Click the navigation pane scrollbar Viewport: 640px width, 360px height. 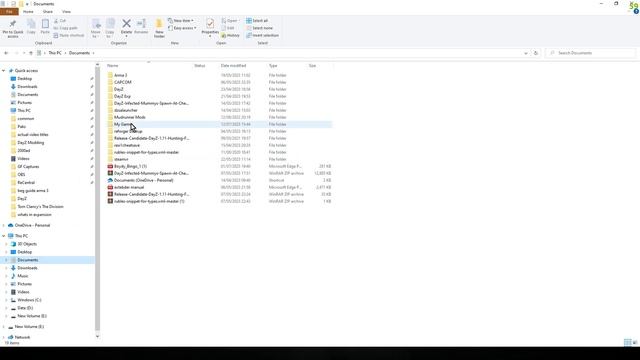click(97, 199)
